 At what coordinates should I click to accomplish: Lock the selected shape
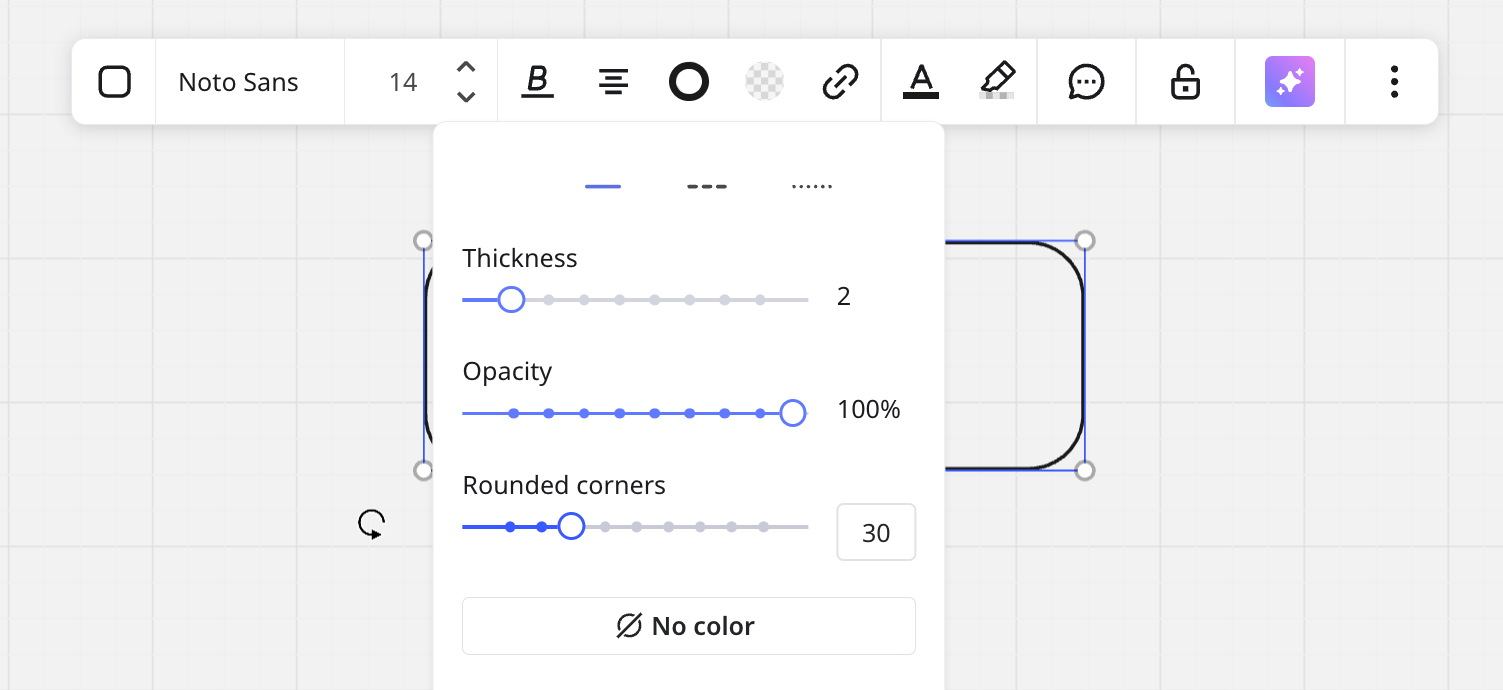[1184, 81]
